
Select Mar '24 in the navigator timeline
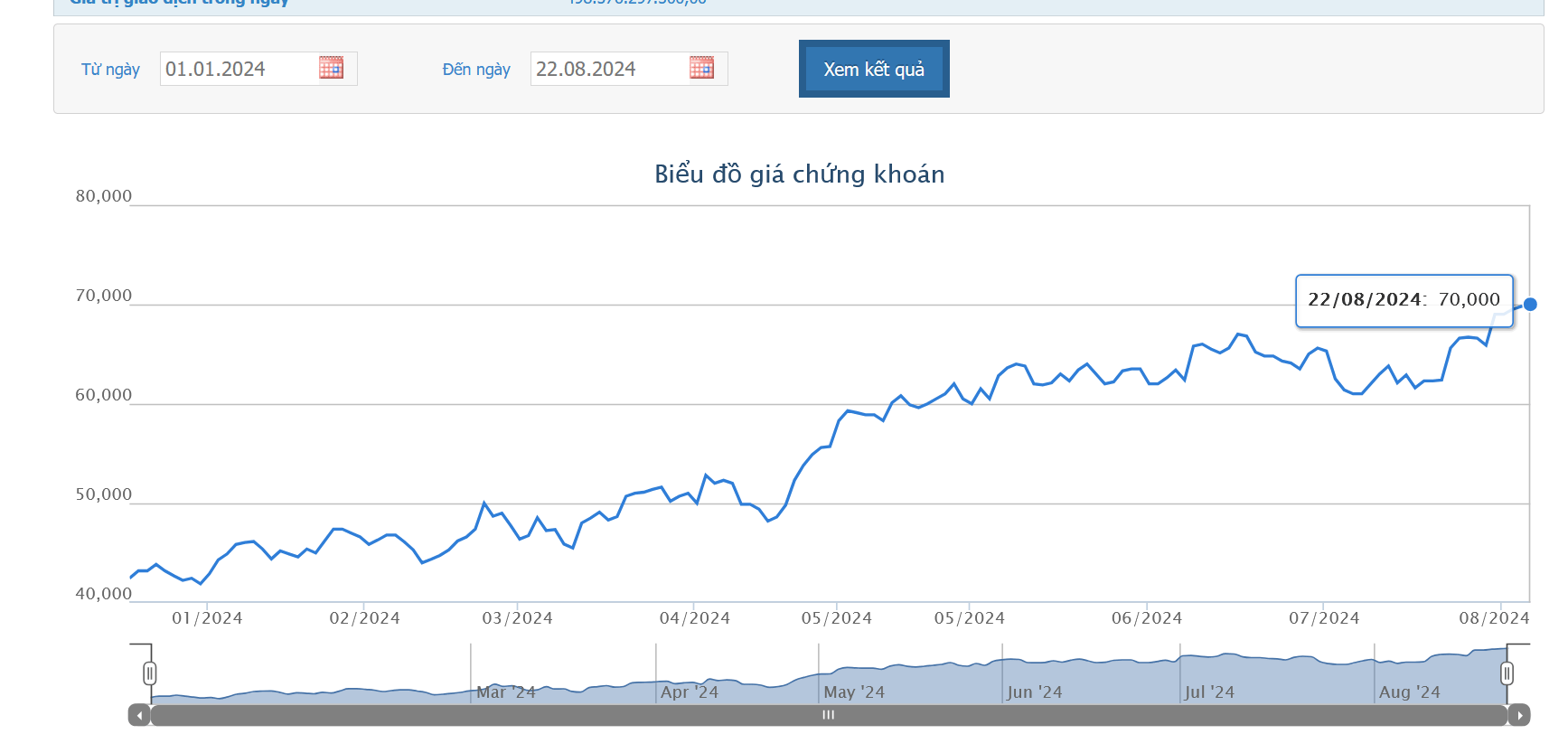505,692
